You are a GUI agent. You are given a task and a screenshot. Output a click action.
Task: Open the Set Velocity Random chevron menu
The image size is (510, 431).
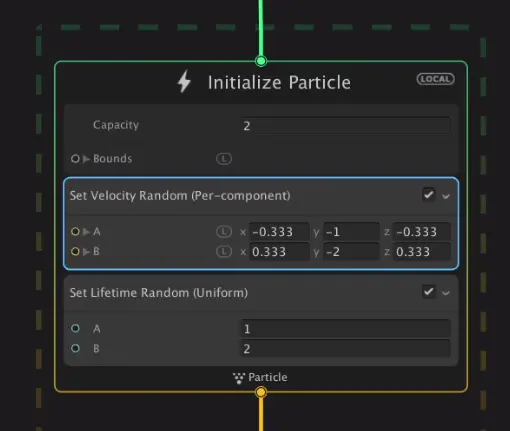tap(446, 196)
